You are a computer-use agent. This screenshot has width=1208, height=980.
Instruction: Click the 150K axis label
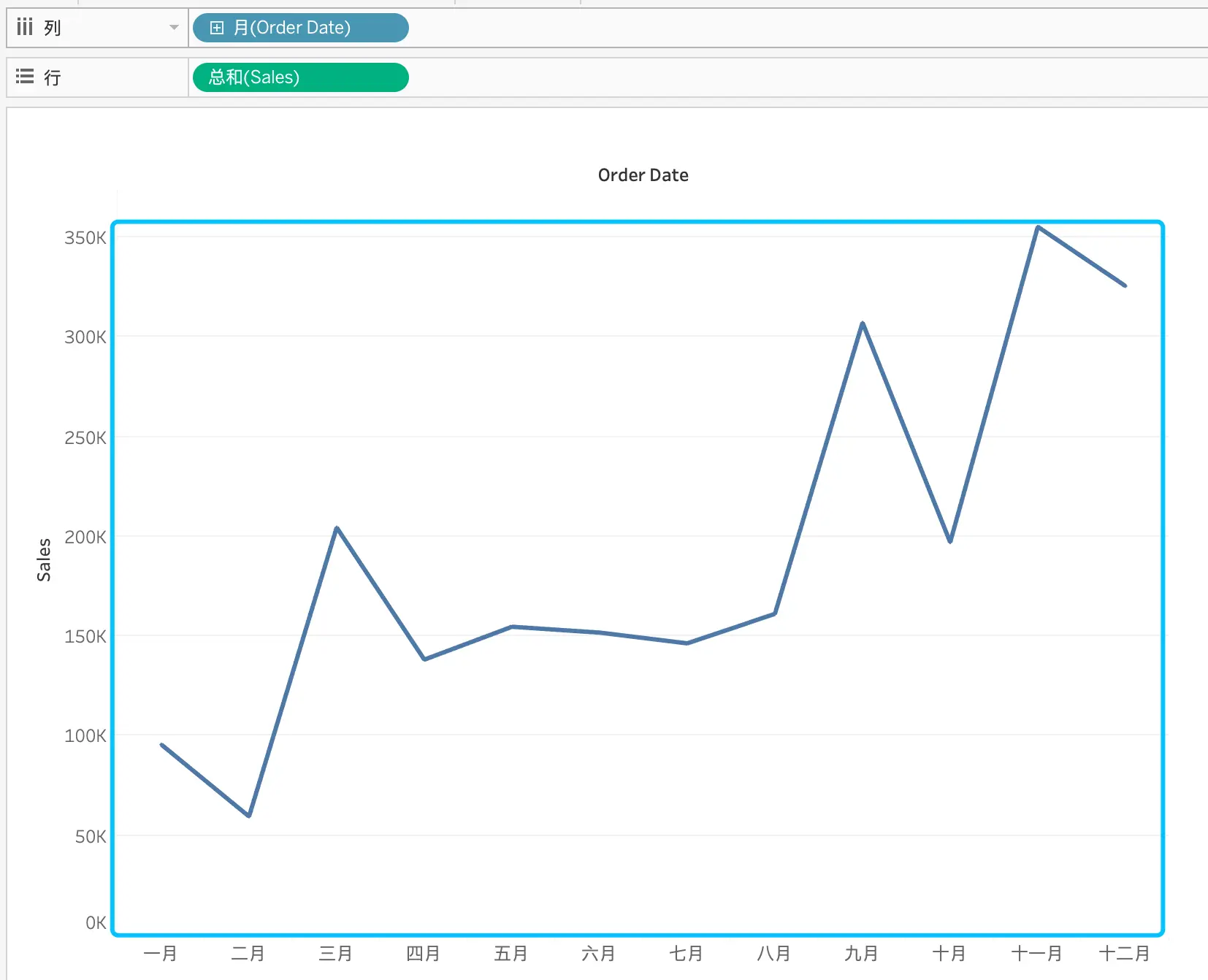tap(85, 637)
